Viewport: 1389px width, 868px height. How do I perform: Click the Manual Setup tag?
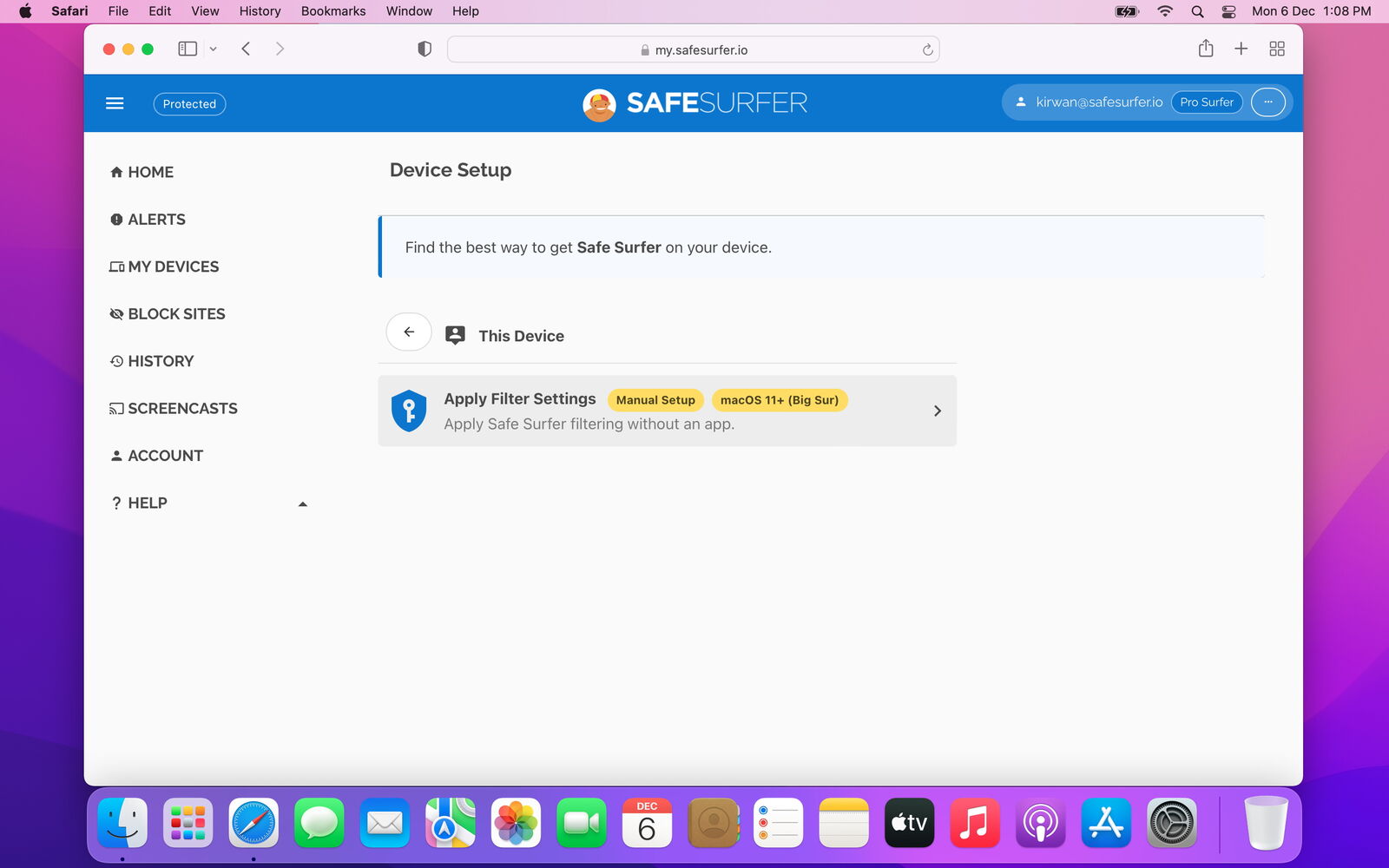click(x=655, y=400)
